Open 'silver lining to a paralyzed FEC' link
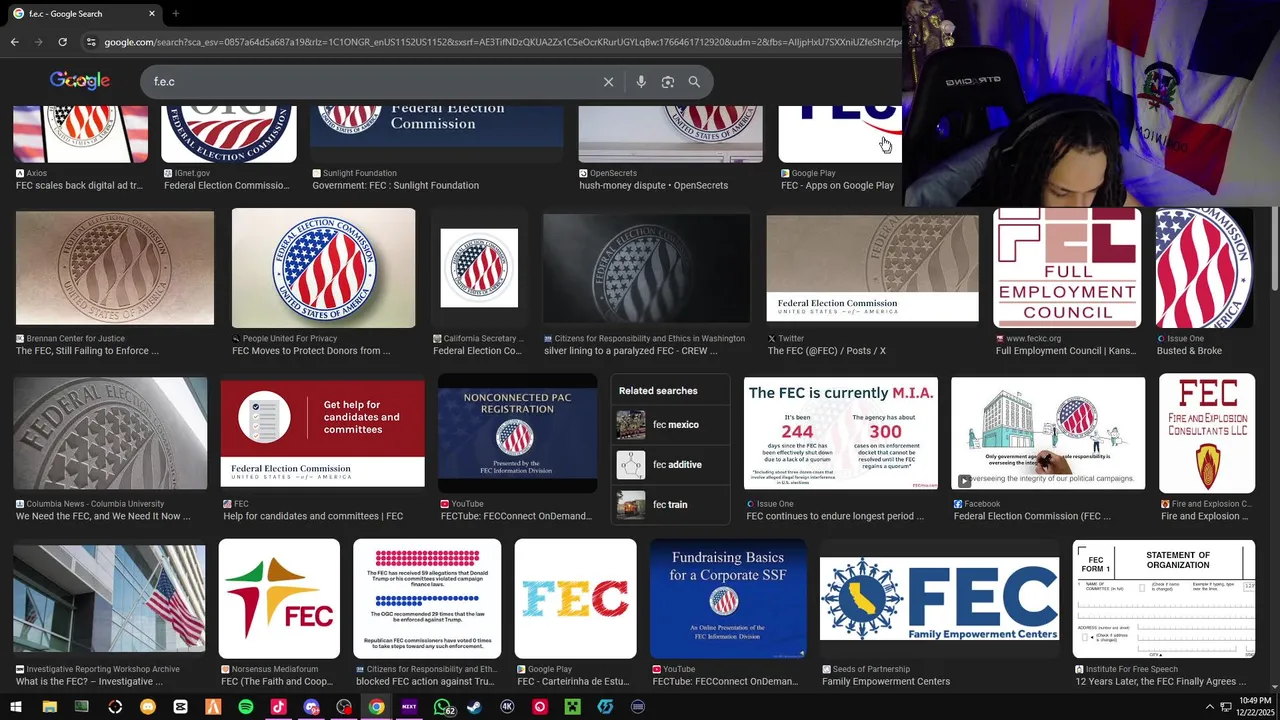Screen dimensions: 1280x720 (631, 351)
